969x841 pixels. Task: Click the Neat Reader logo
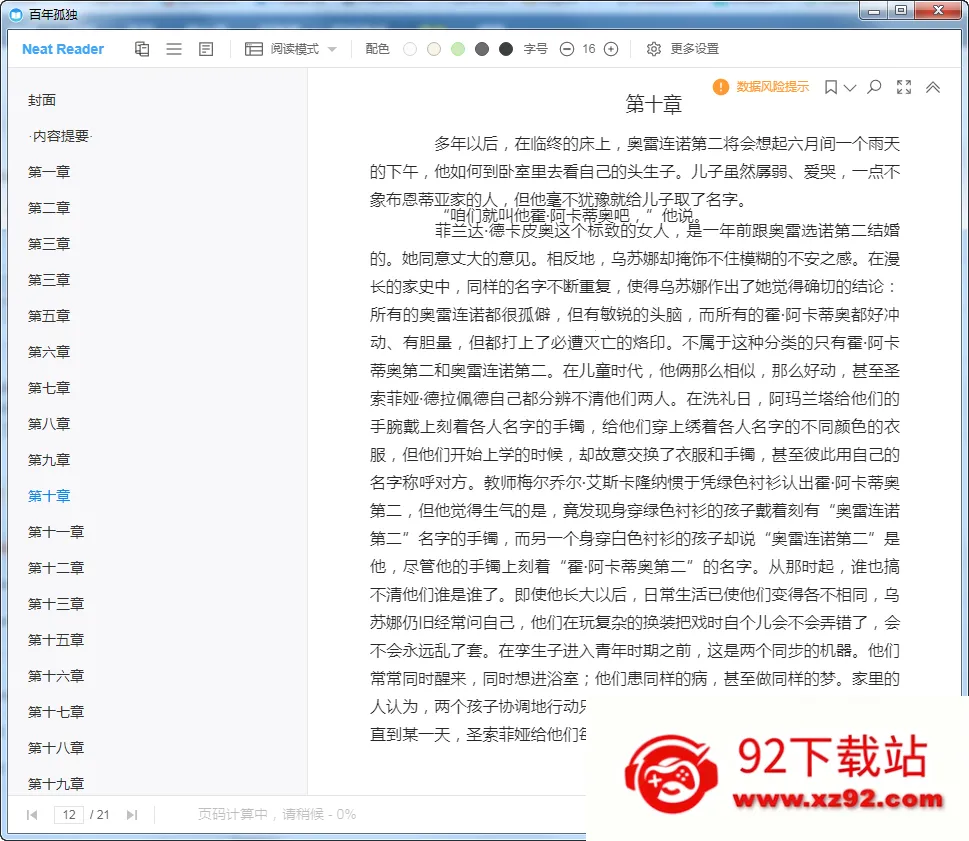point(63,49)
